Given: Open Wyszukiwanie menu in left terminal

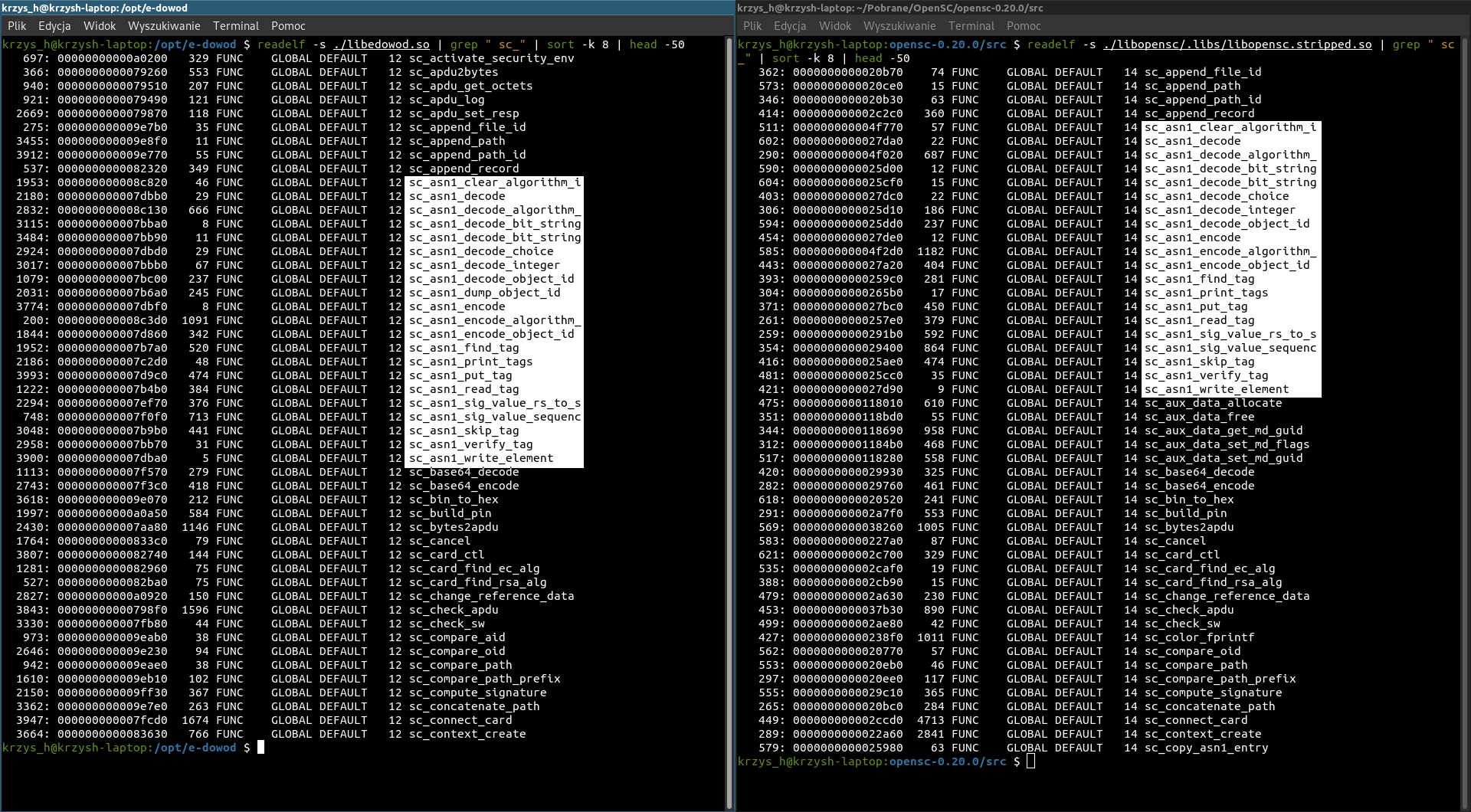Looking at the screenshot, I should (x=164, y=26).
